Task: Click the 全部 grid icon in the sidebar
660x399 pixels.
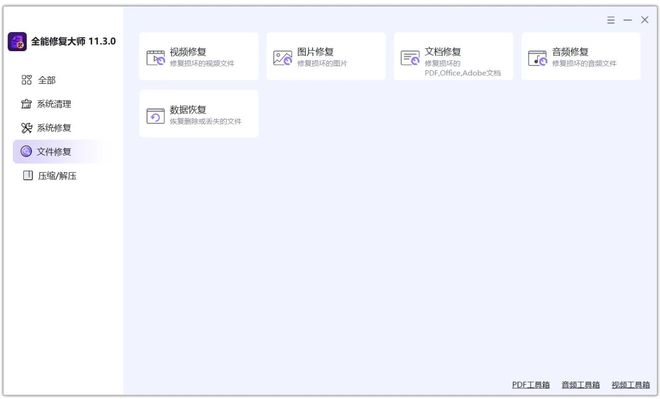Action: tap(27, 80)
